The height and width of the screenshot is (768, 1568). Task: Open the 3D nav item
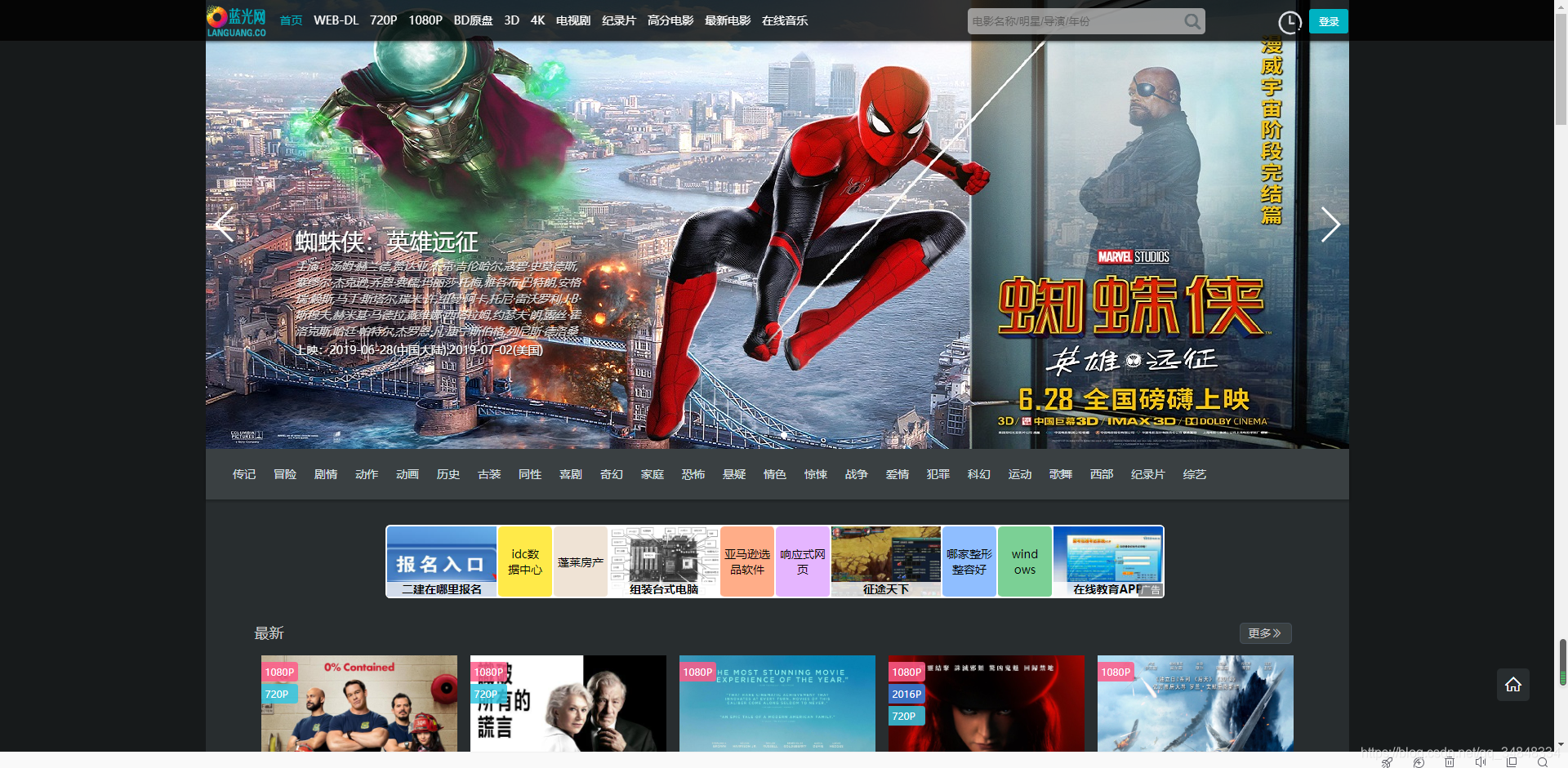[512, 20]
